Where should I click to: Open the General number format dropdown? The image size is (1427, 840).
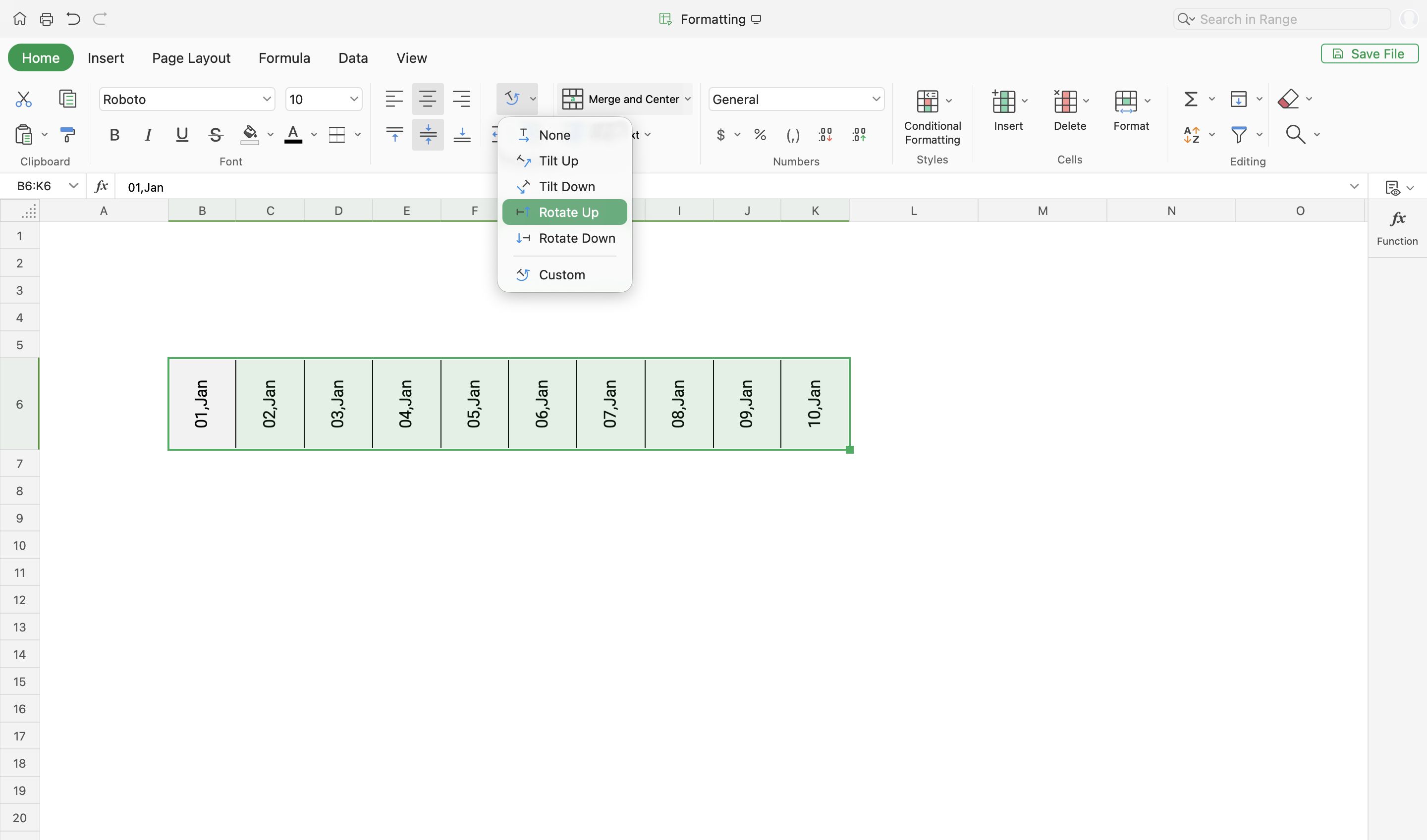point(876,99)
